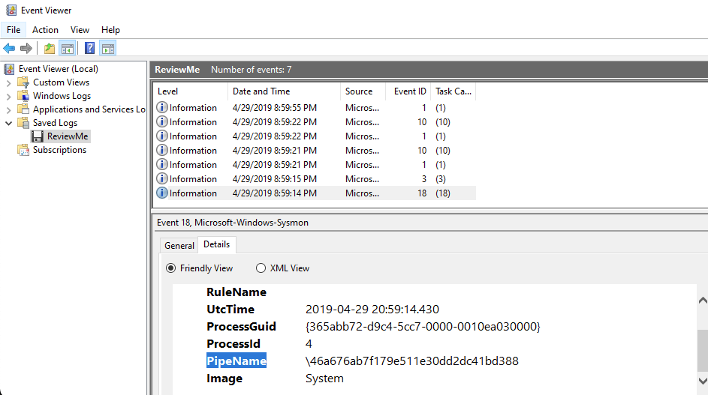
Task: Toggle the Show/Hide Console Tree icon
Action: pos(67,48)
